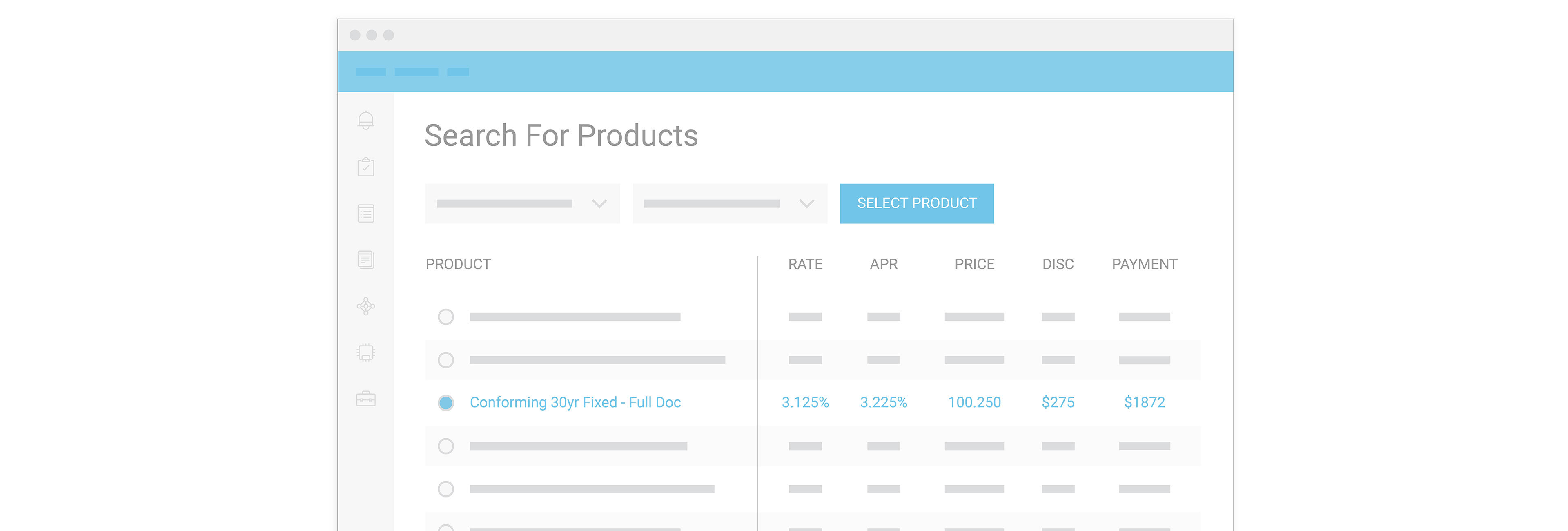Click the stacked documents icon in sidebar
The width and height of the screenshot is (1568, 531).
pyautogui.click(x=366, y=260)
